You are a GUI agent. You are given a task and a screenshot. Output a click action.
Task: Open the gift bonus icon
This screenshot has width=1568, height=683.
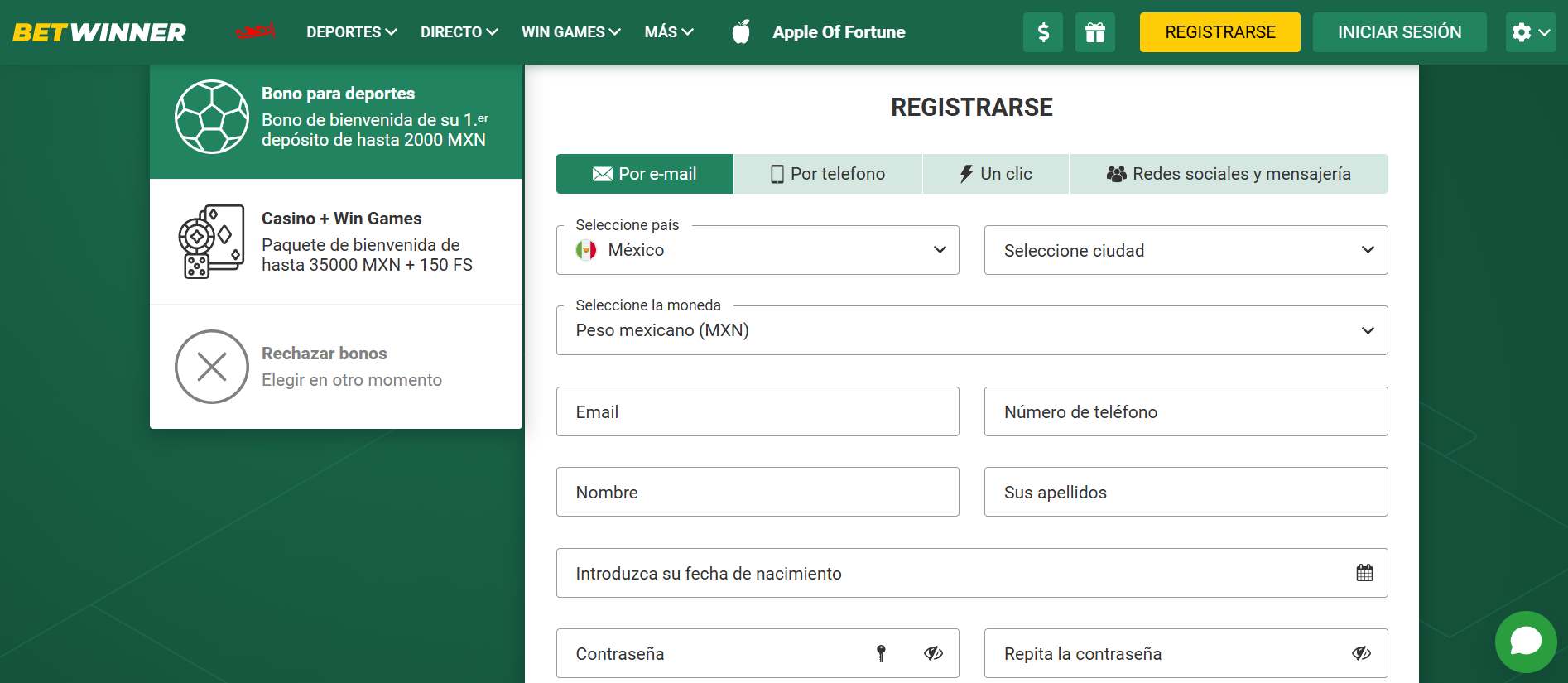[x=1094, y=32]
